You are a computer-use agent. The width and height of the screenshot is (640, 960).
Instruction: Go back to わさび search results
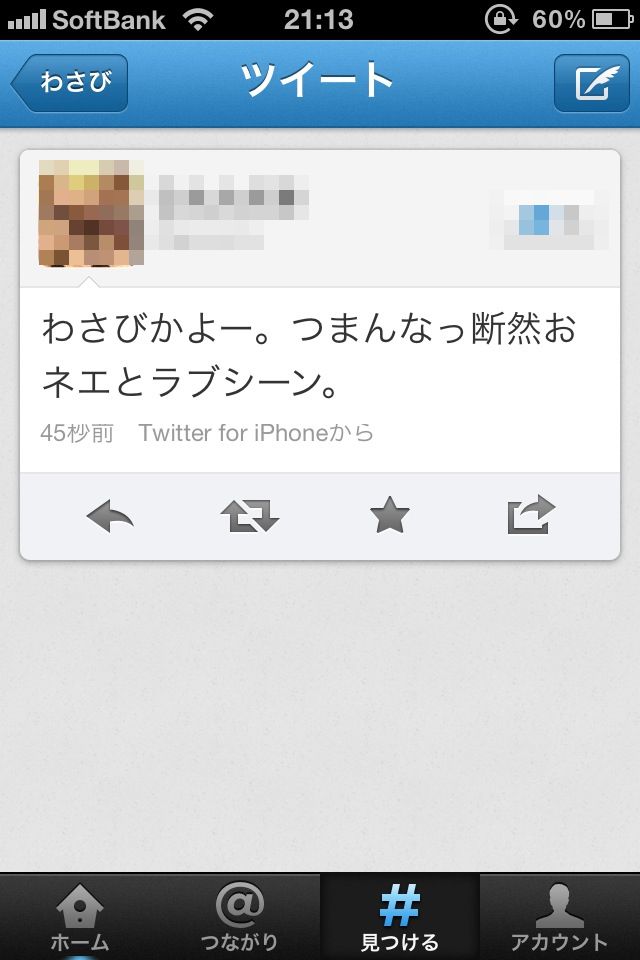pyautogui.click(x=69, y=83)
